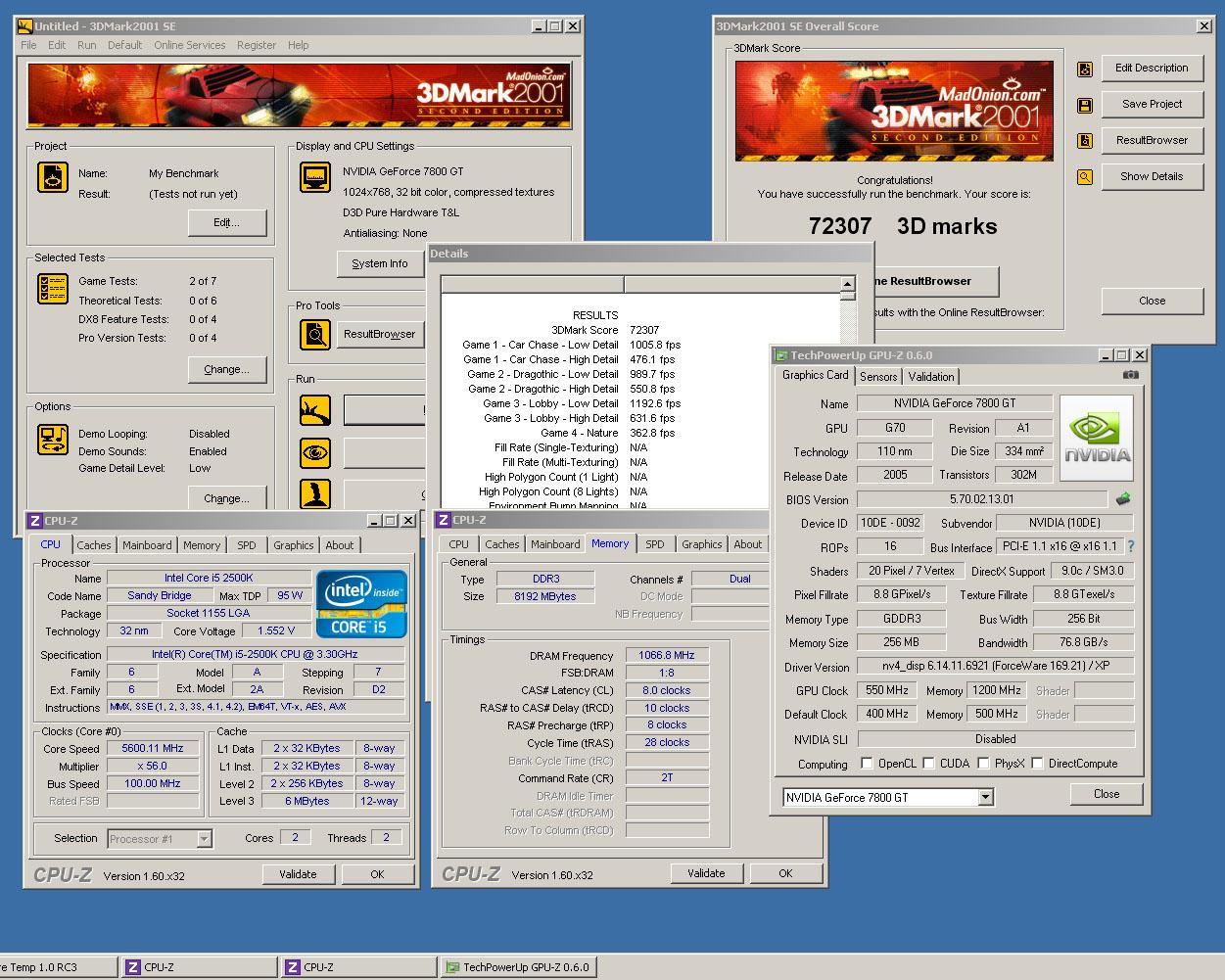The height and width of the screenshot is (980, 1225).
Task: Click the first CPU-Z taskbar button
Action: click(200, 967)
